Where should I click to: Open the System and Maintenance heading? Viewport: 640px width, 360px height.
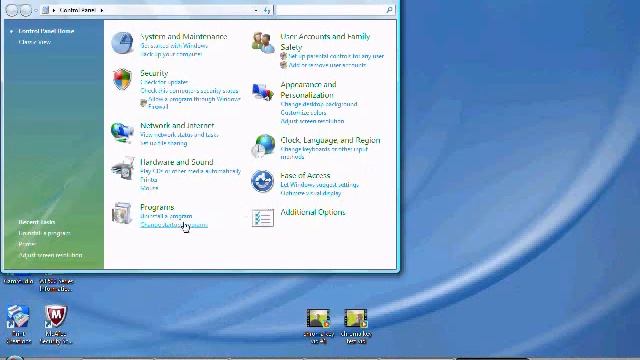pos(184,36)
